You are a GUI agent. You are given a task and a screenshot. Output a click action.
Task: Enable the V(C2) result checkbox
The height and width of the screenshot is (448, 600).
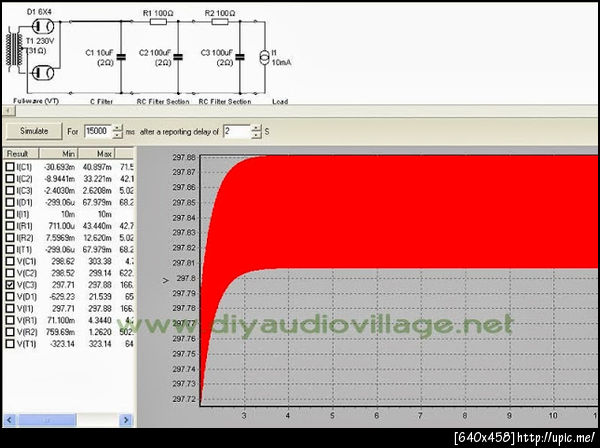point(10,273)
